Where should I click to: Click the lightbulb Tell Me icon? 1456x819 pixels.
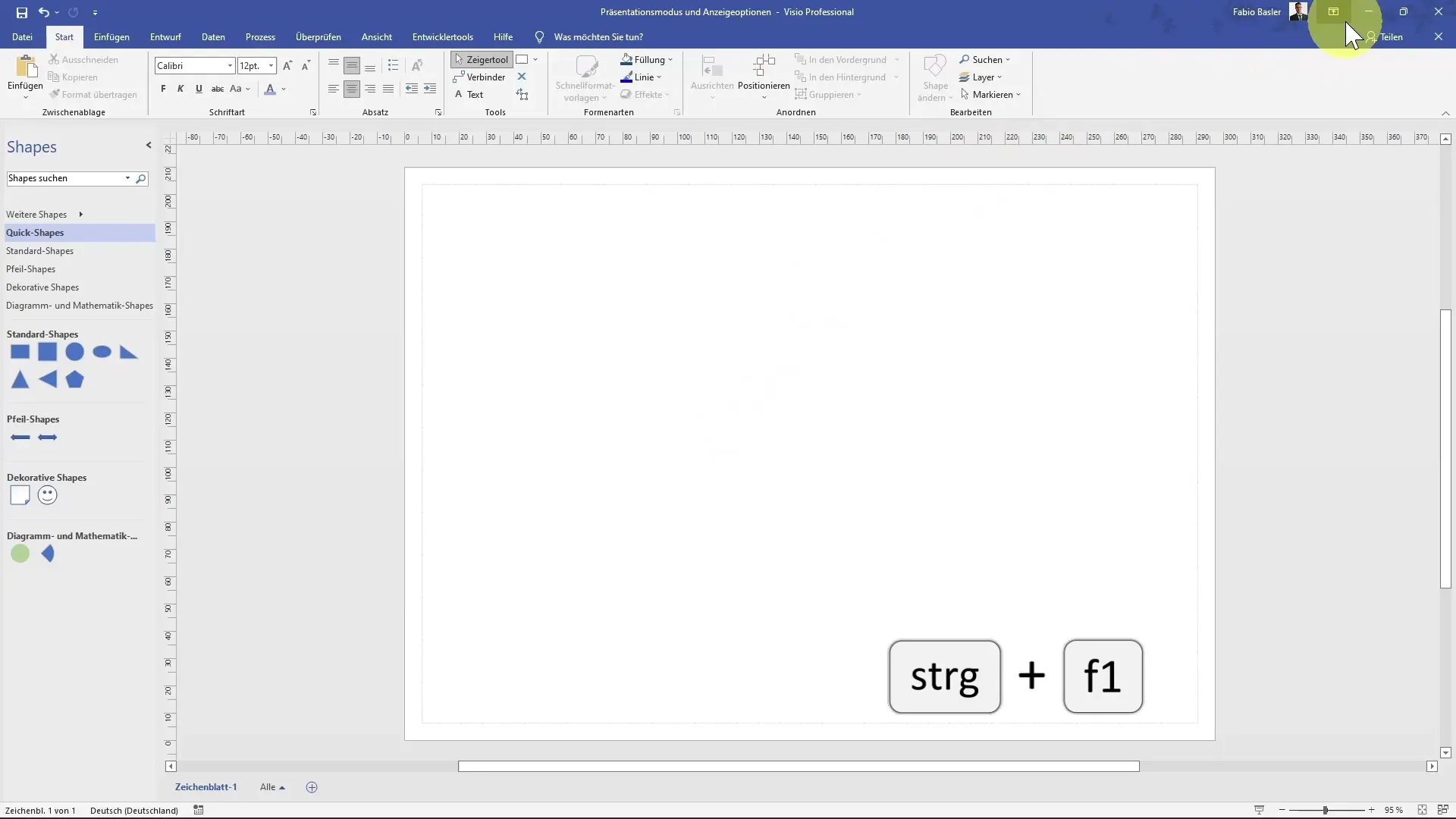539,37
